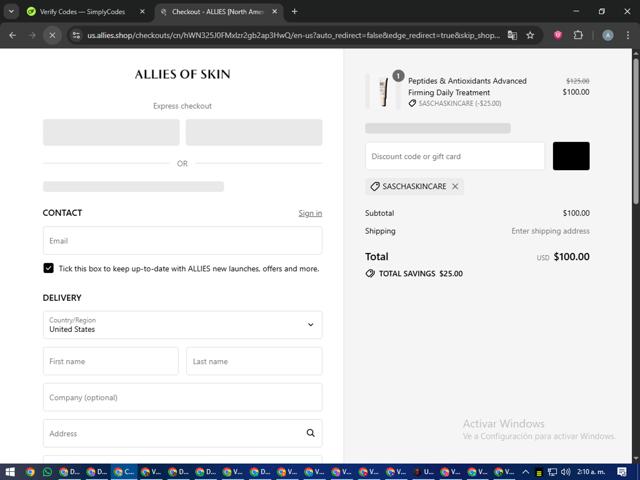The width and height of the screenshot is (640, 480).
Task: Click the ALLIES OF SKIN logo
Action: point(182,74)
